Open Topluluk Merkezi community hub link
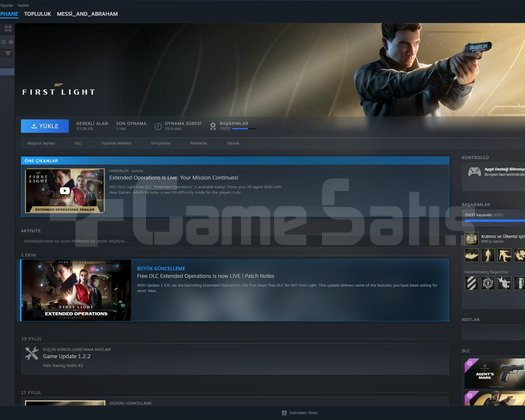Screen dimensions: 525x420 117,143
